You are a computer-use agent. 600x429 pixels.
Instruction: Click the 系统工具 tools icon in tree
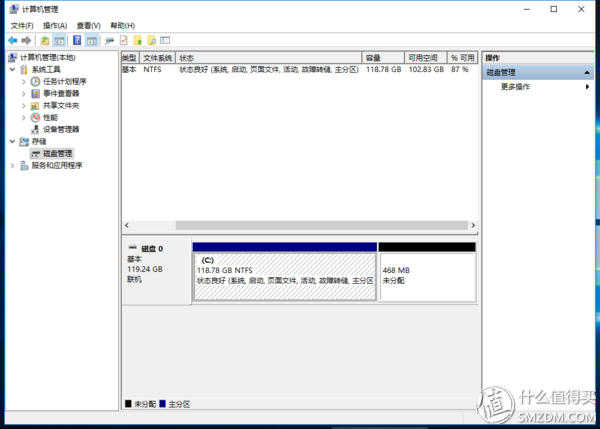pyautogui.click(x=24, y=70)
